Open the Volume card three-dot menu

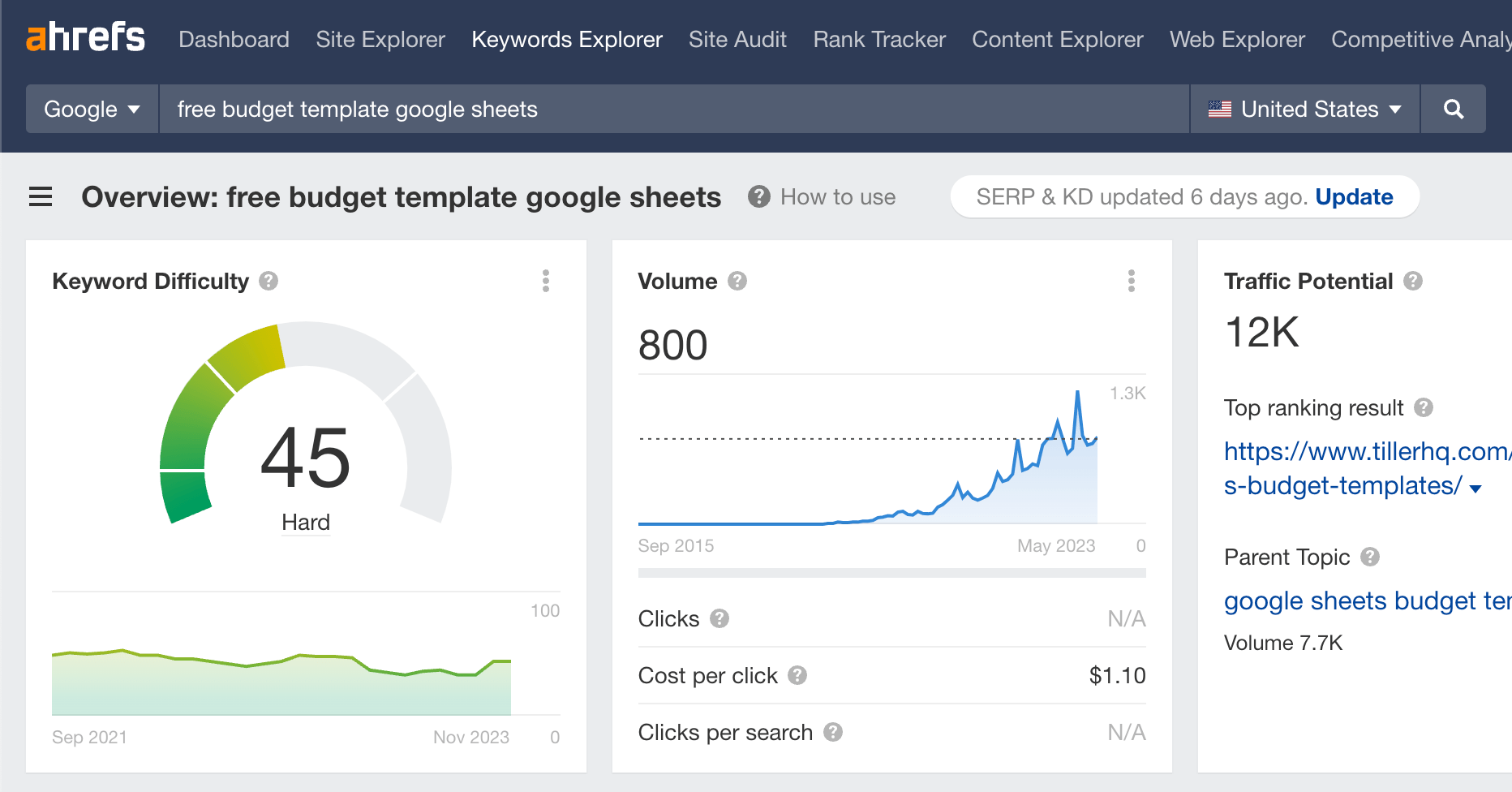(1132, 282)
